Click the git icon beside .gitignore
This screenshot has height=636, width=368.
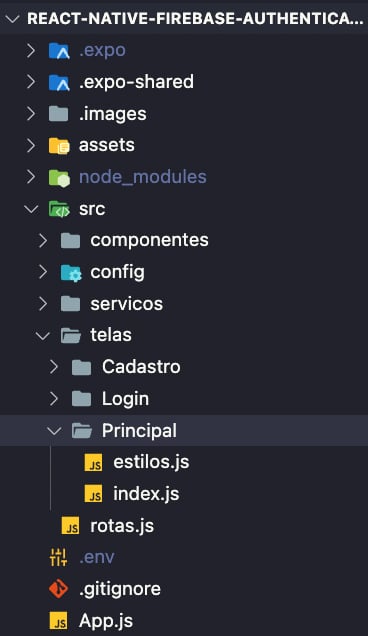58,589
